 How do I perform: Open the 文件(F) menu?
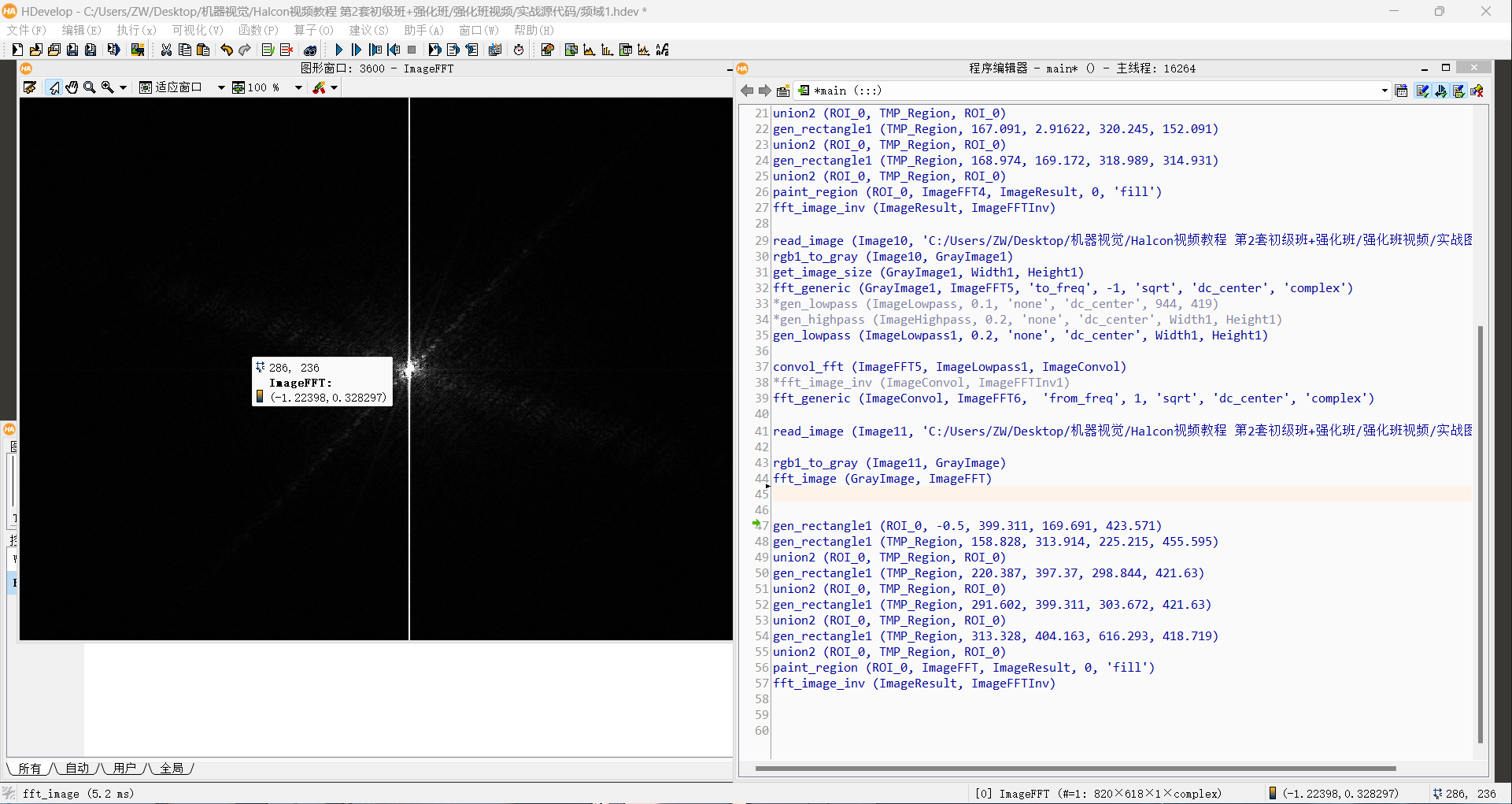tap(26, 30)
